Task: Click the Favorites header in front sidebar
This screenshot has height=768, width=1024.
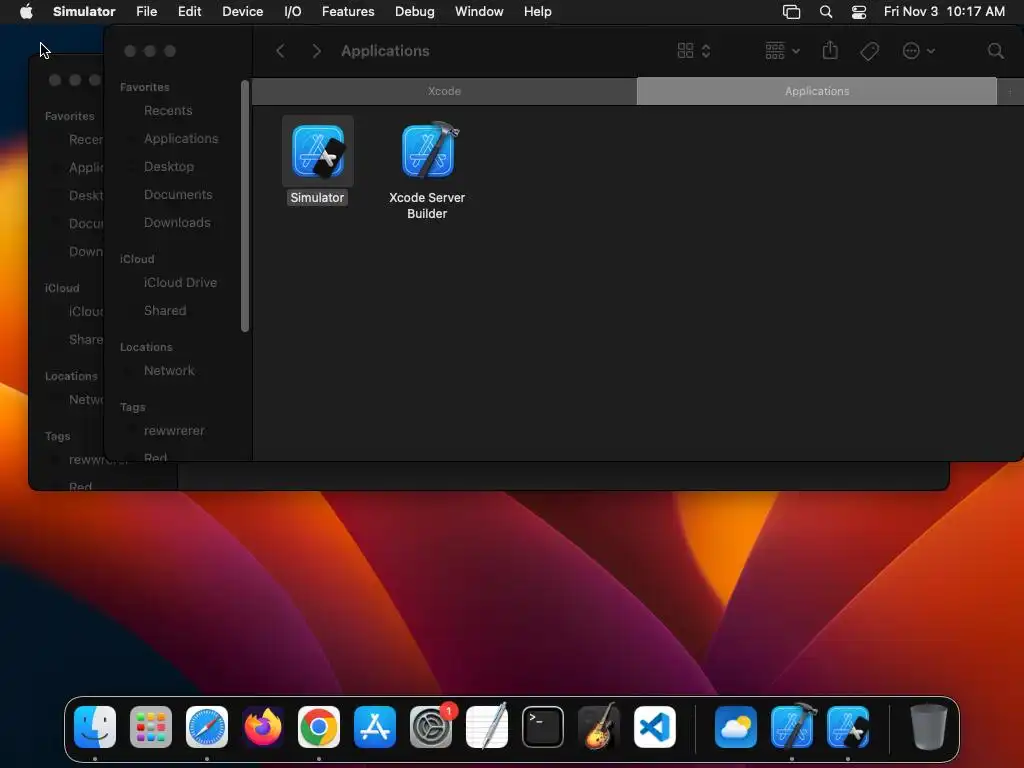Action: pos(144,87)
